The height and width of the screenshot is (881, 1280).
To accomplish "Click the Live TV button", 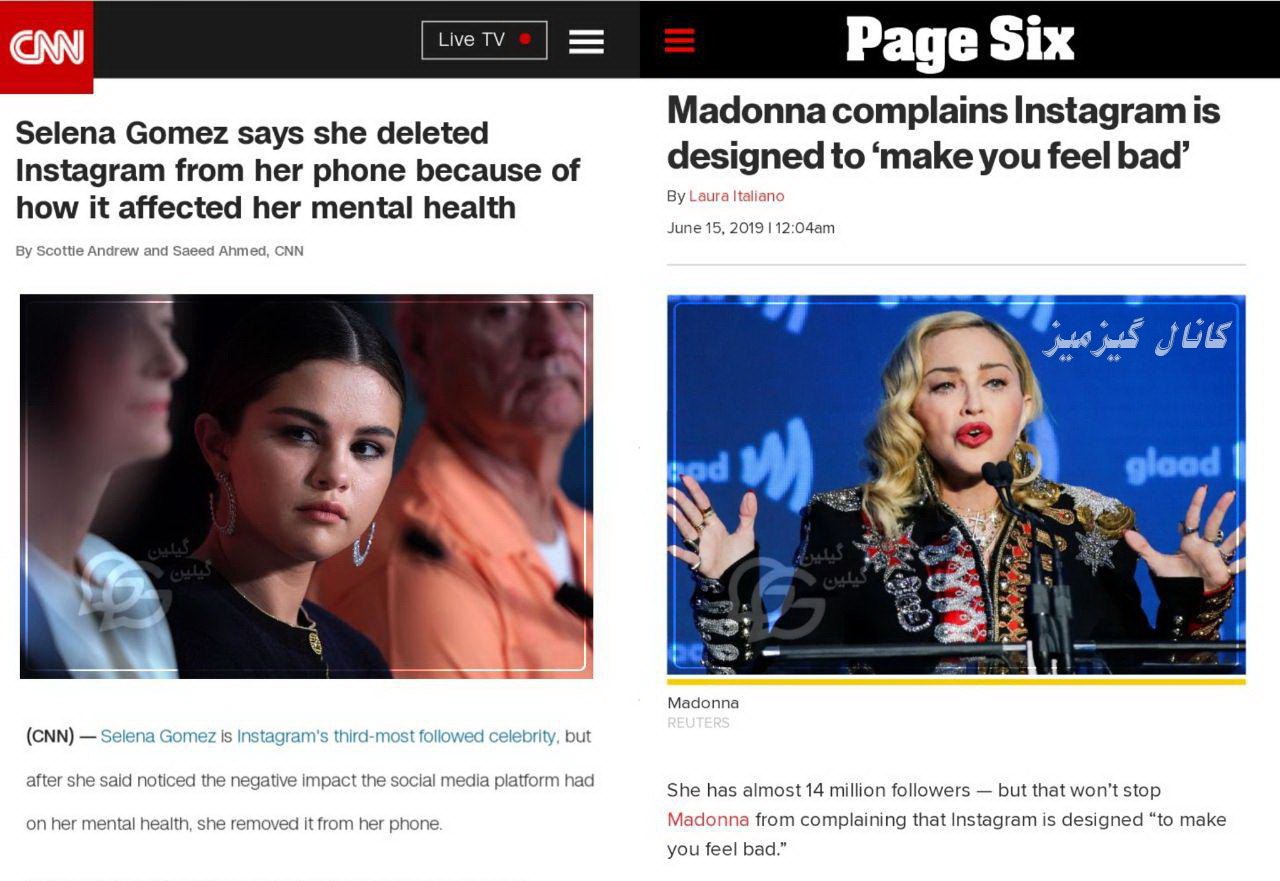I will coord(484,40).
